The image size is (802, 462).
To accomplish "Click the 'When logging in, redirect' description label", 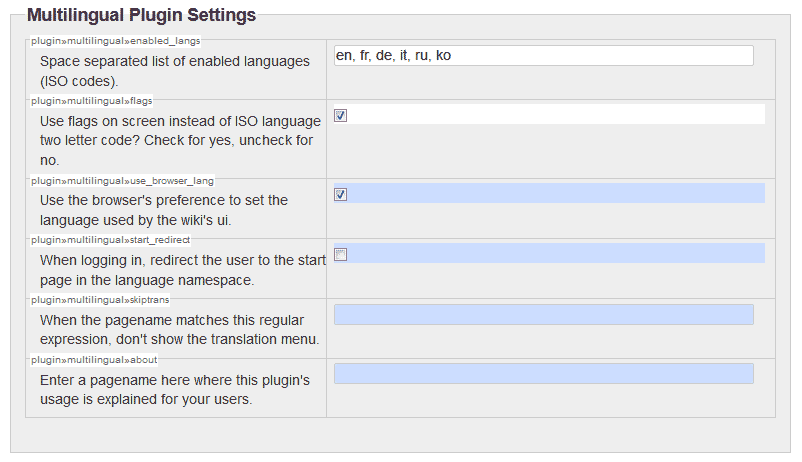I will [182, 270].
